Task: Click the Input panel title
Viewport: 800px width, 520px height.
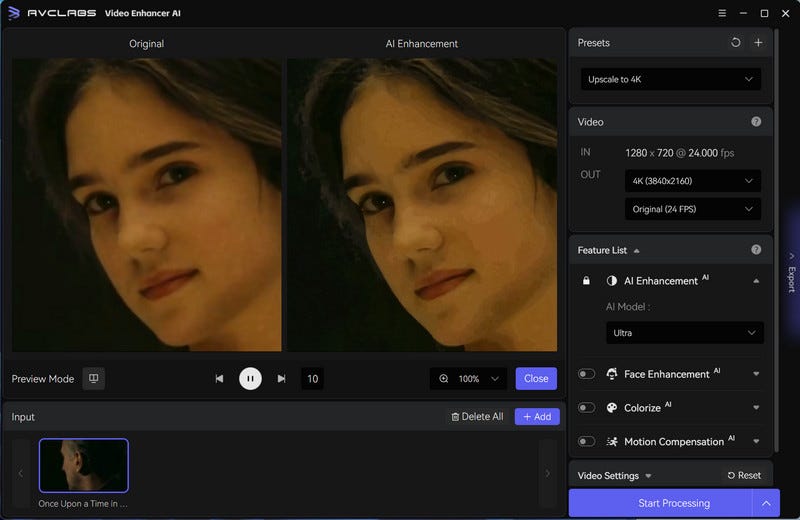Action: coord(23,417)
